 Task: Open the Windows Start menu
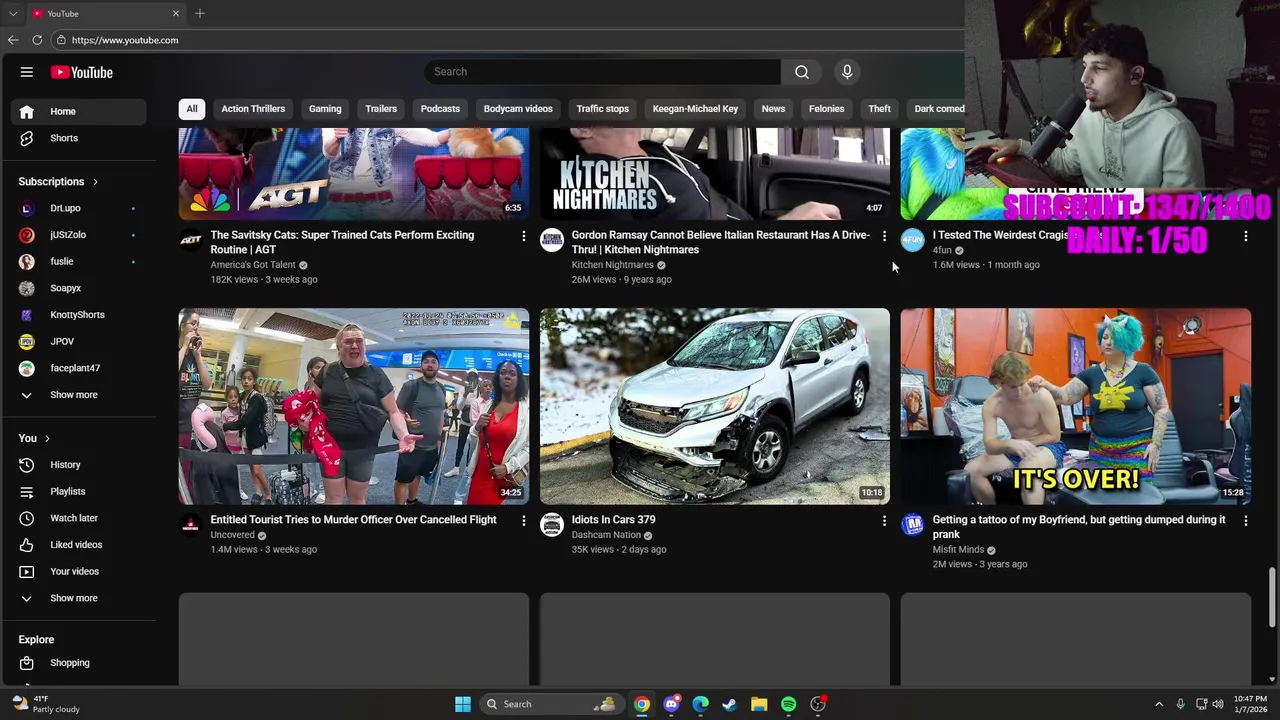coord(463,704)
